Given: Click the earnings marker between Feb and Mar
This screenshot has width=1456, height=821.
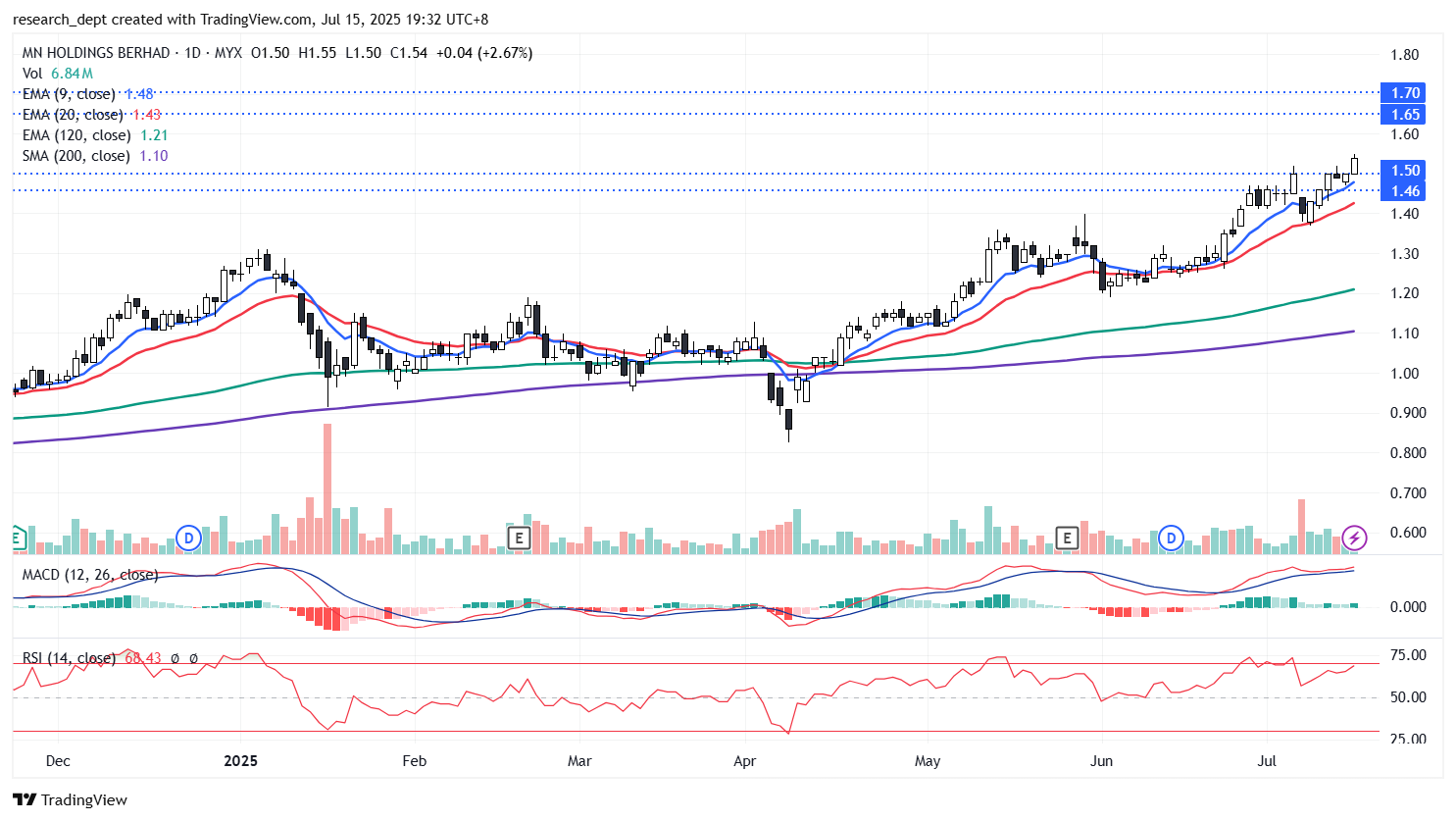Looking at the screenshot, I should 519,538.
